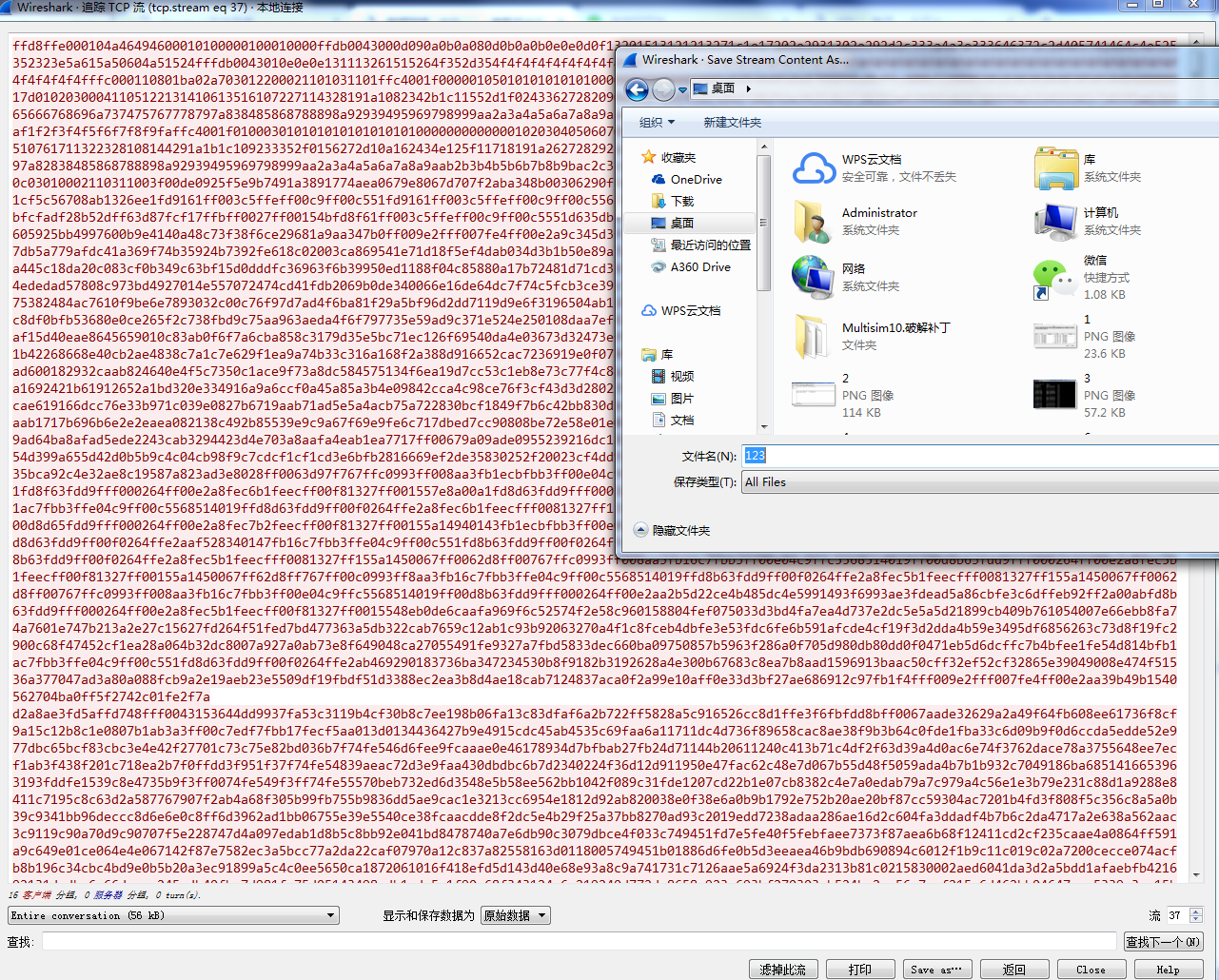This screenshot has width=1219, height=980.
Task: Select PNG image named 3
Action: [x=1085, y=395]
